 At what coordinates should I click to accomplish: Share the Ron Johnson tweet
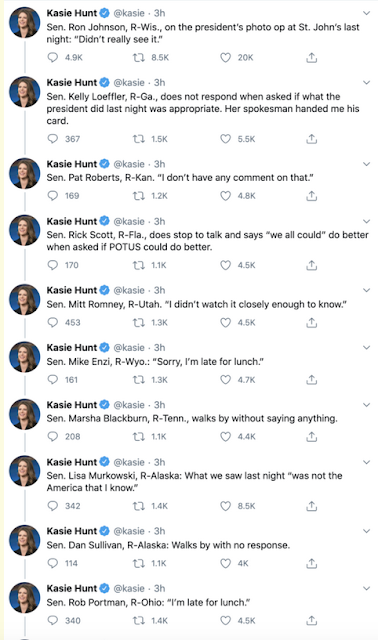coord(311,58)
